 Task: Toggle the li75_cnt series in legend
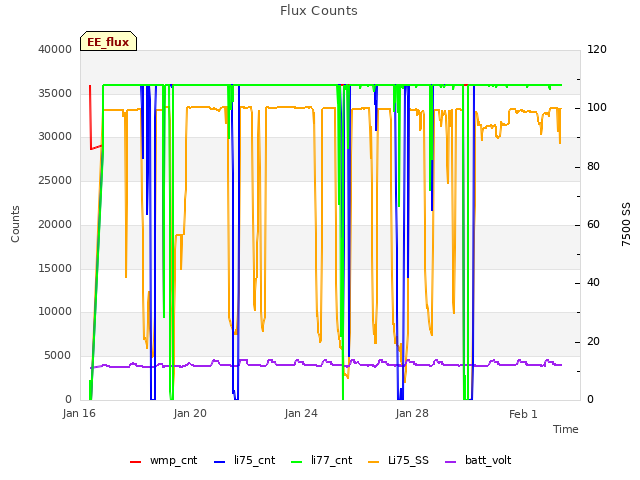click(244, 460)
